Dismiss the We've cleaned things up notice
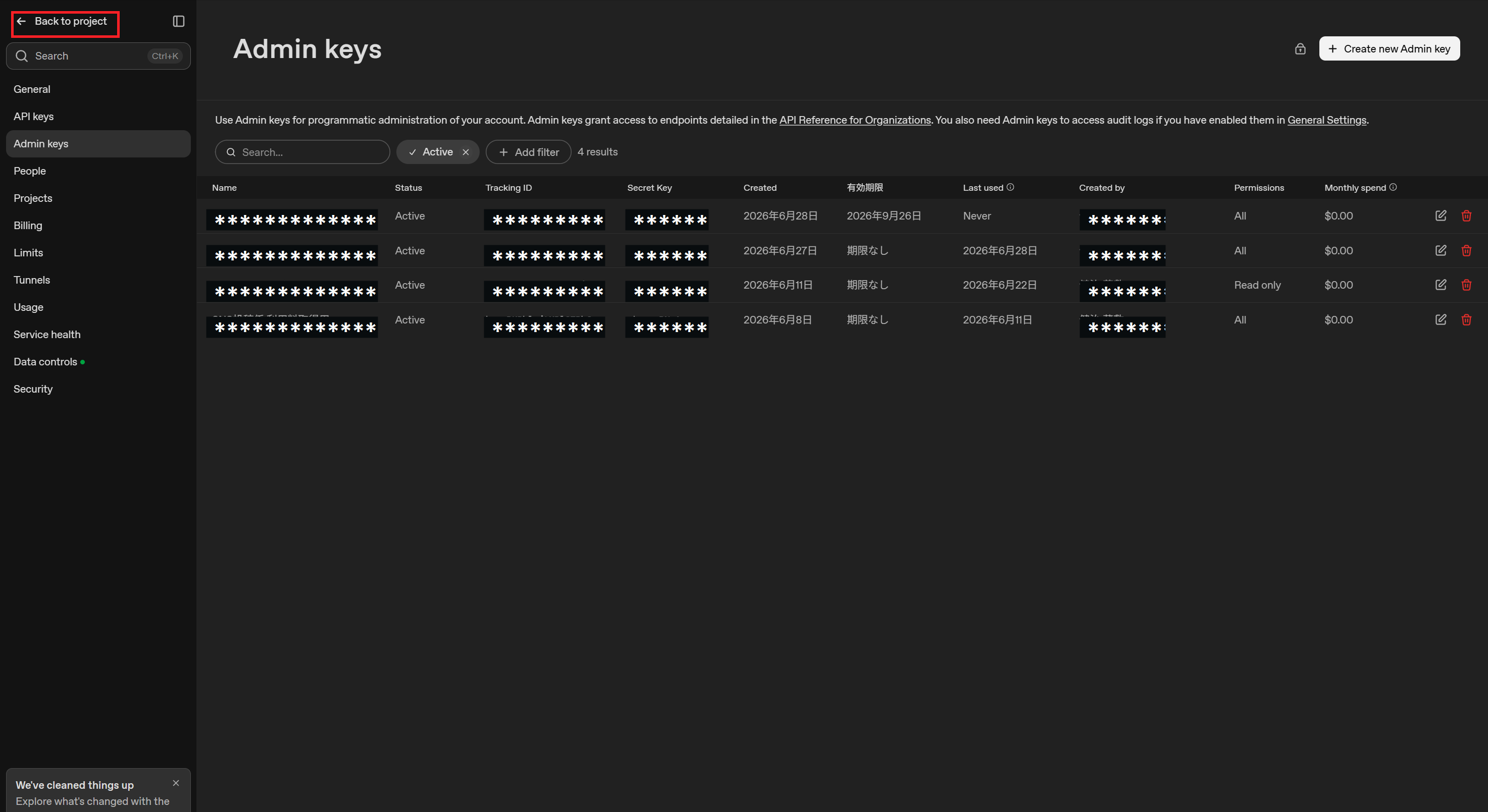Image resolution: width=1488 pixels, height=812 pixels. [176, 783]
